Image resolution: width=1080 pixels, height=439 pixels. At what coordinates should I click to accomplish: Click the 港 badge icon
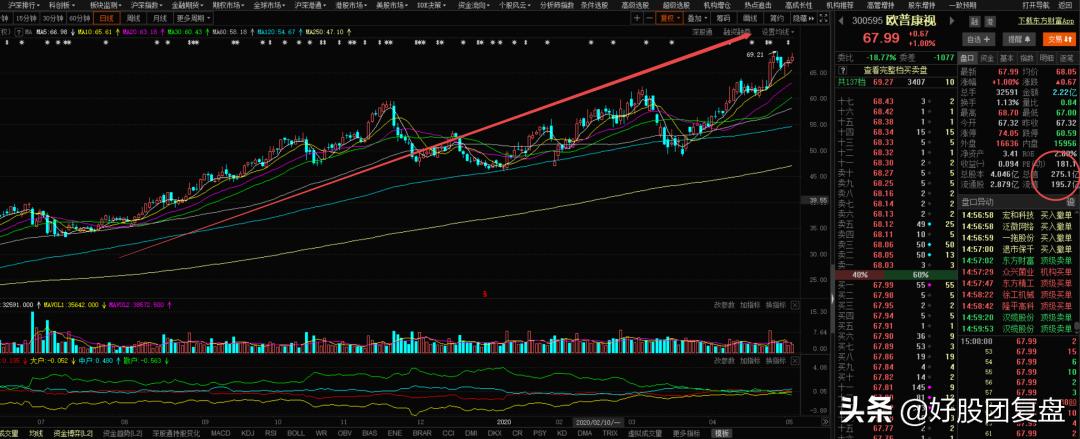pyautogui.click(x=990, y=21)
